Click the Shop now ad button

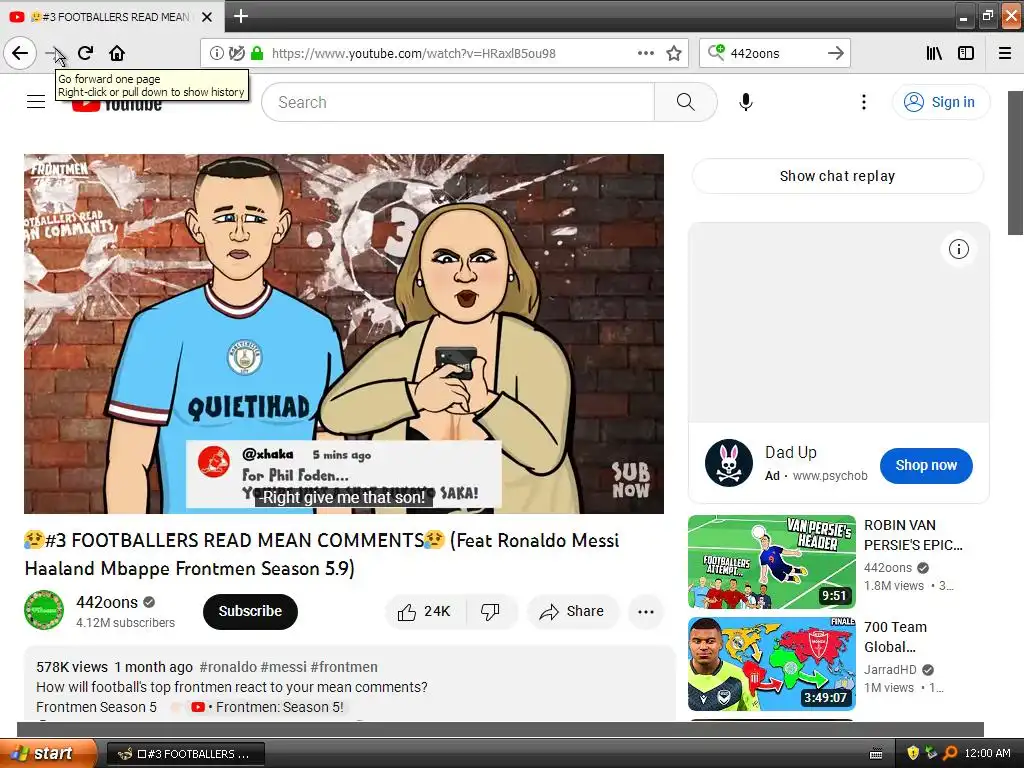tap(926, 466)
